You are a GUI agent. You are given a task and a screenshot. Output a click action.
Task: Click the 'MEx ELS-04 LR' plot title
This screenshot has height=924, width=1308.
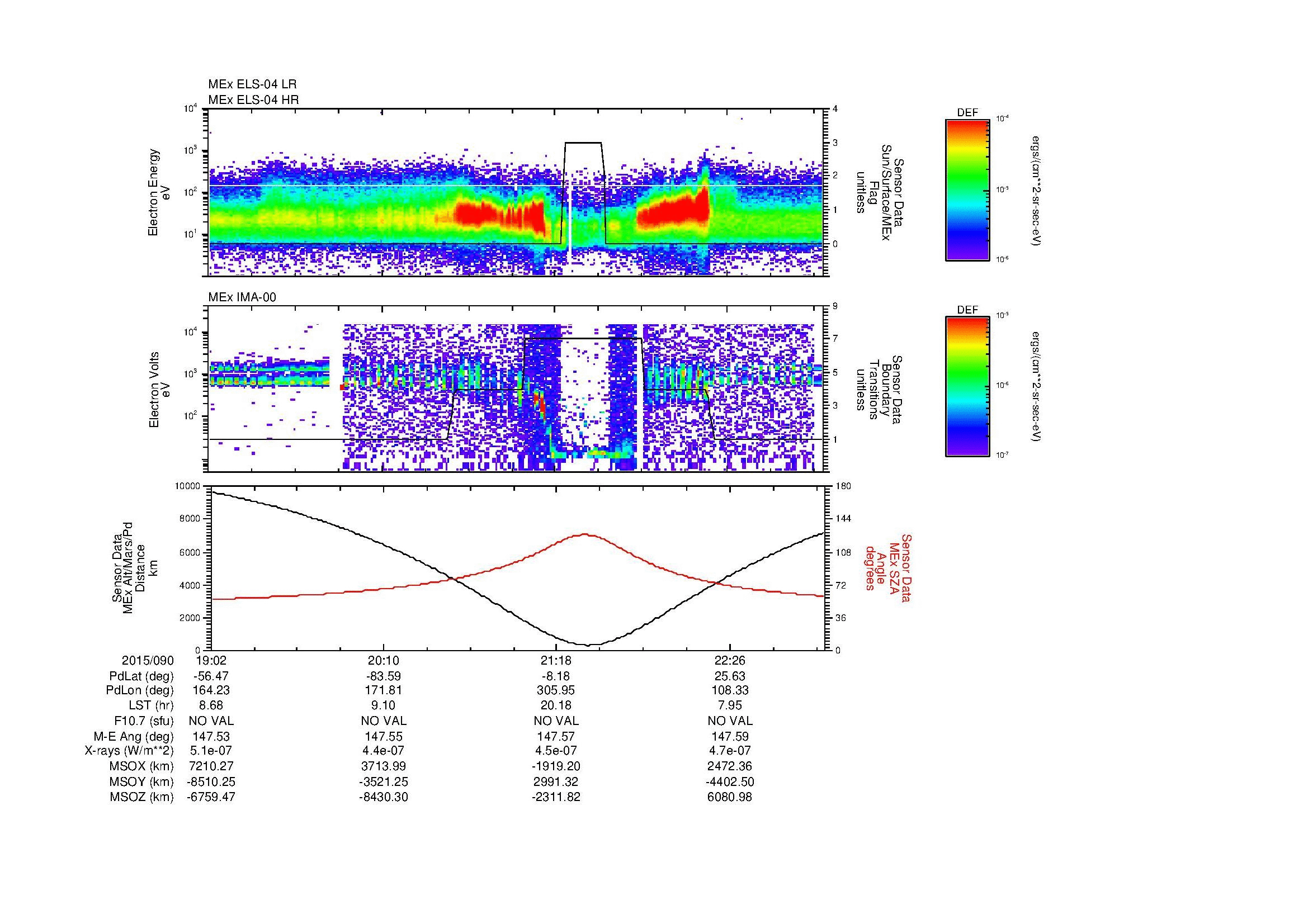(252, 84)
